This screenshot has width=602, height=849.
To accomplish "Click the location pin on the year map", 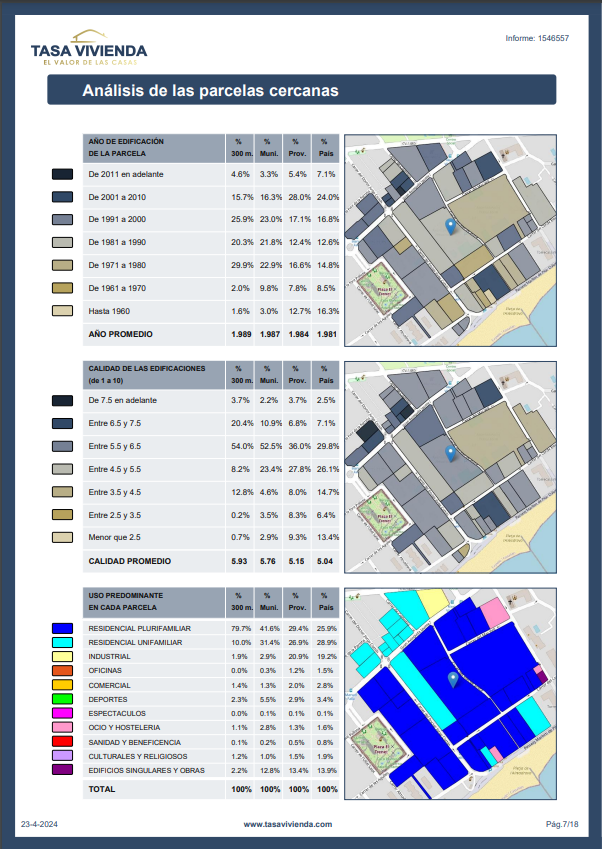I will (x=450, y=226).
